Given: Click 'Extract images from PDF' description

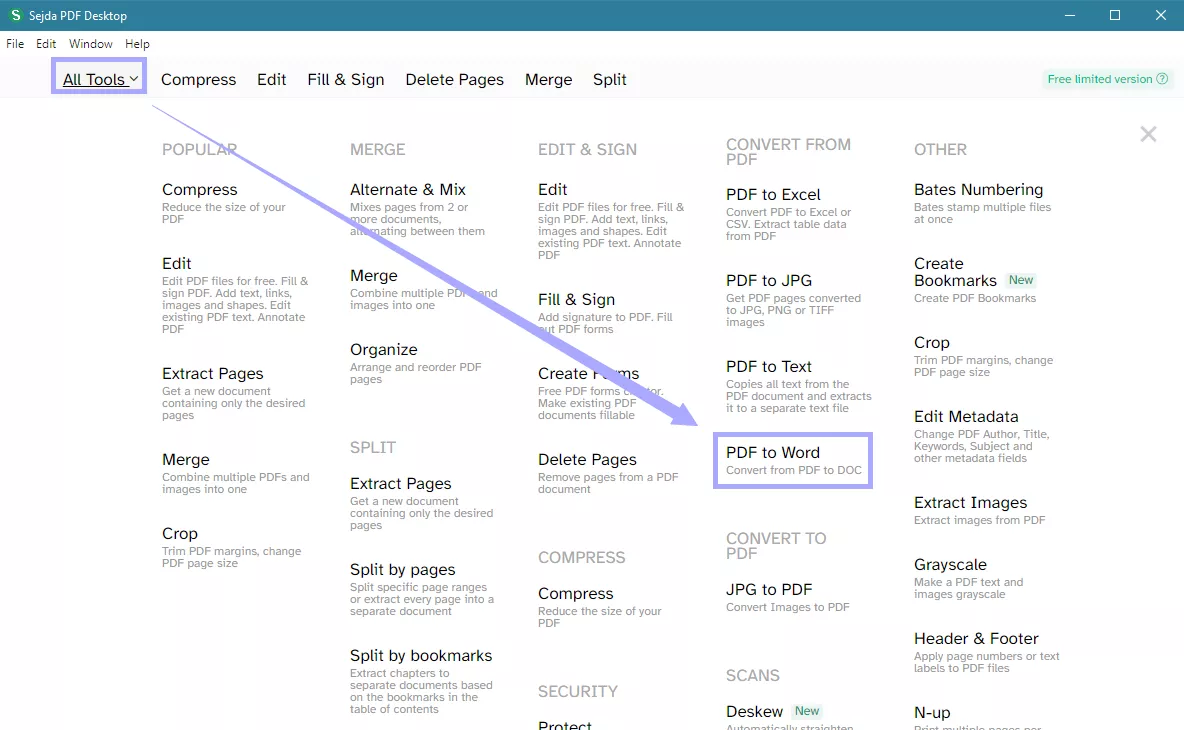Looking at the screenshot, I should click(979, 520).
